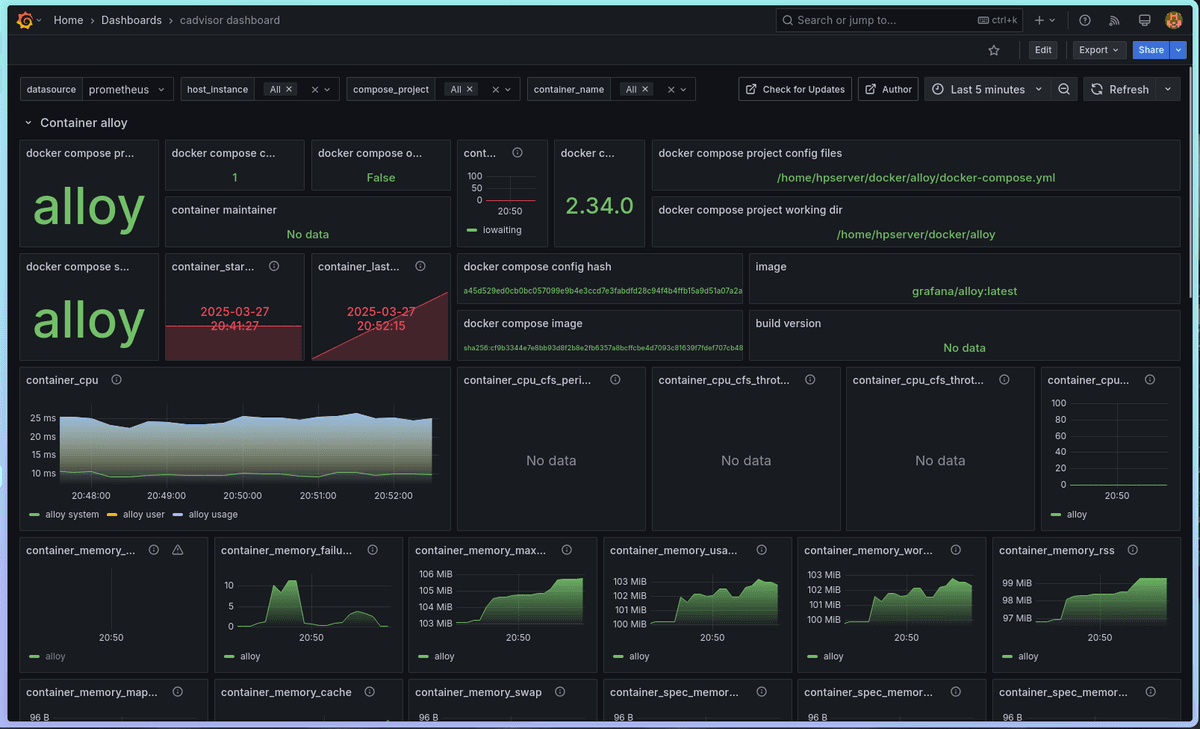Expand the host_instance variable dropdown
Image resolution: width=1200 pixels, height=729 pixels.
(x=327, y=89)
